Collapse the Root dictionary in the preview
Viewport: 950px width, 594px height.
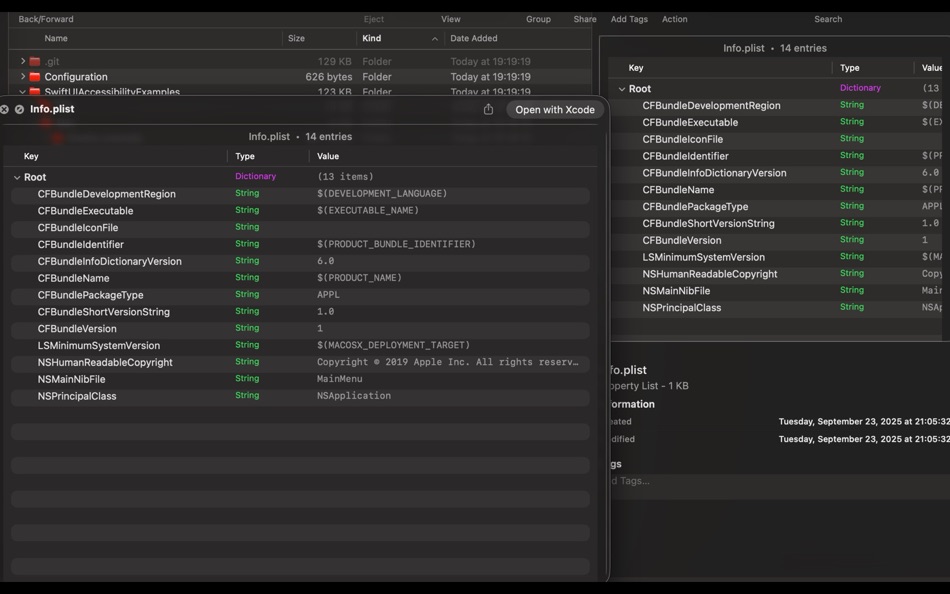(x=16, y=176)
